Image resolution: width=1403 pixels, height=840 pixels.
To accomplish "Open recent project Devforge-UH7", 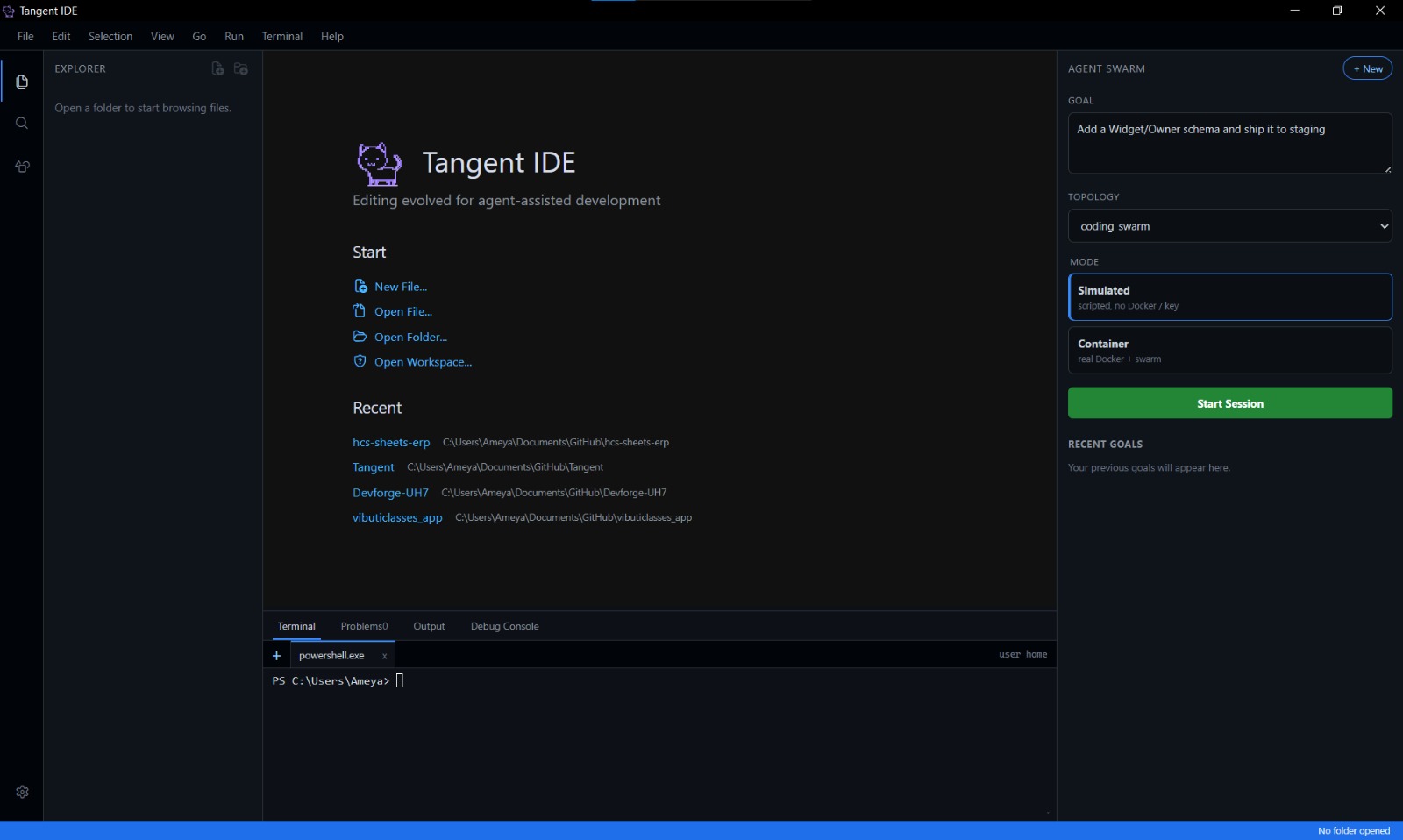I will pyautogui.click(x=390, y=493).
